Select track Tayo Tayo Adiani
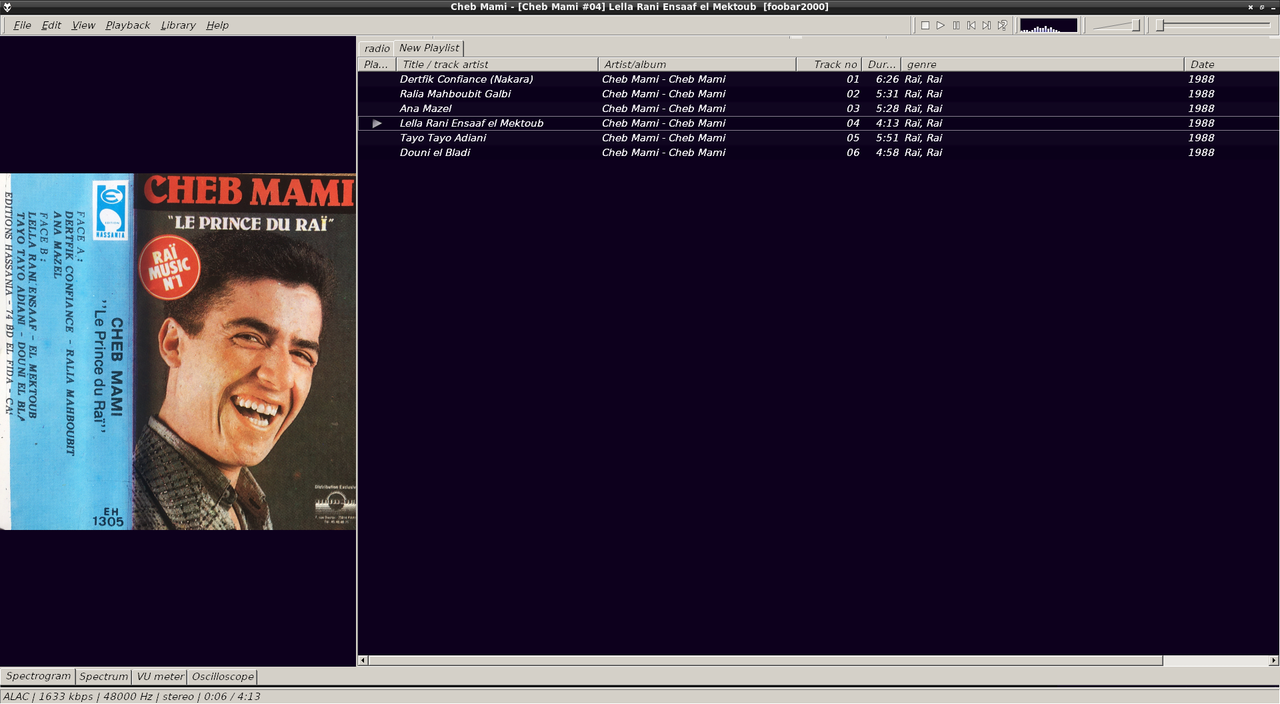 818,138
